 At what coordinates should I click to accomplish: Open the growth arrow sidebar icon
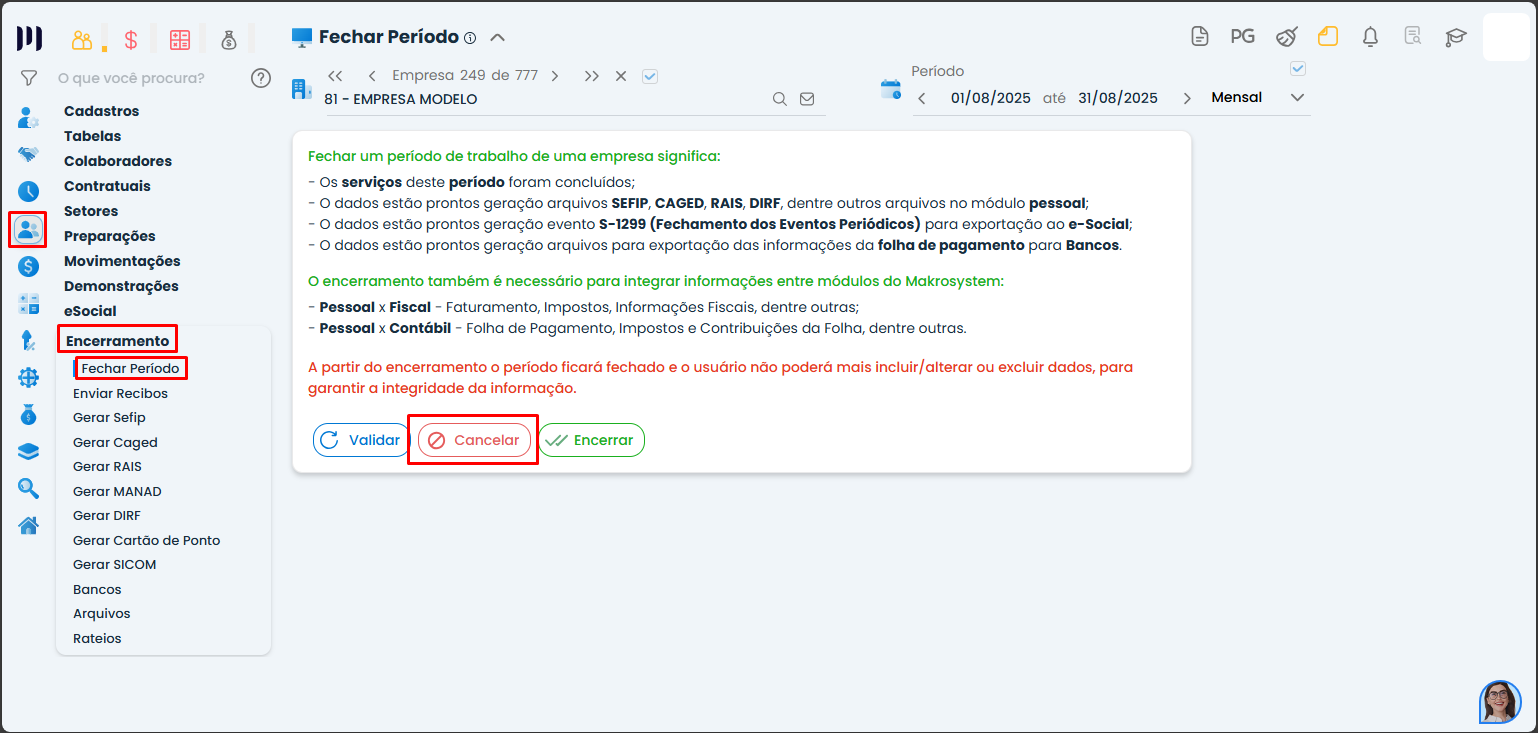tap(29, 340)
